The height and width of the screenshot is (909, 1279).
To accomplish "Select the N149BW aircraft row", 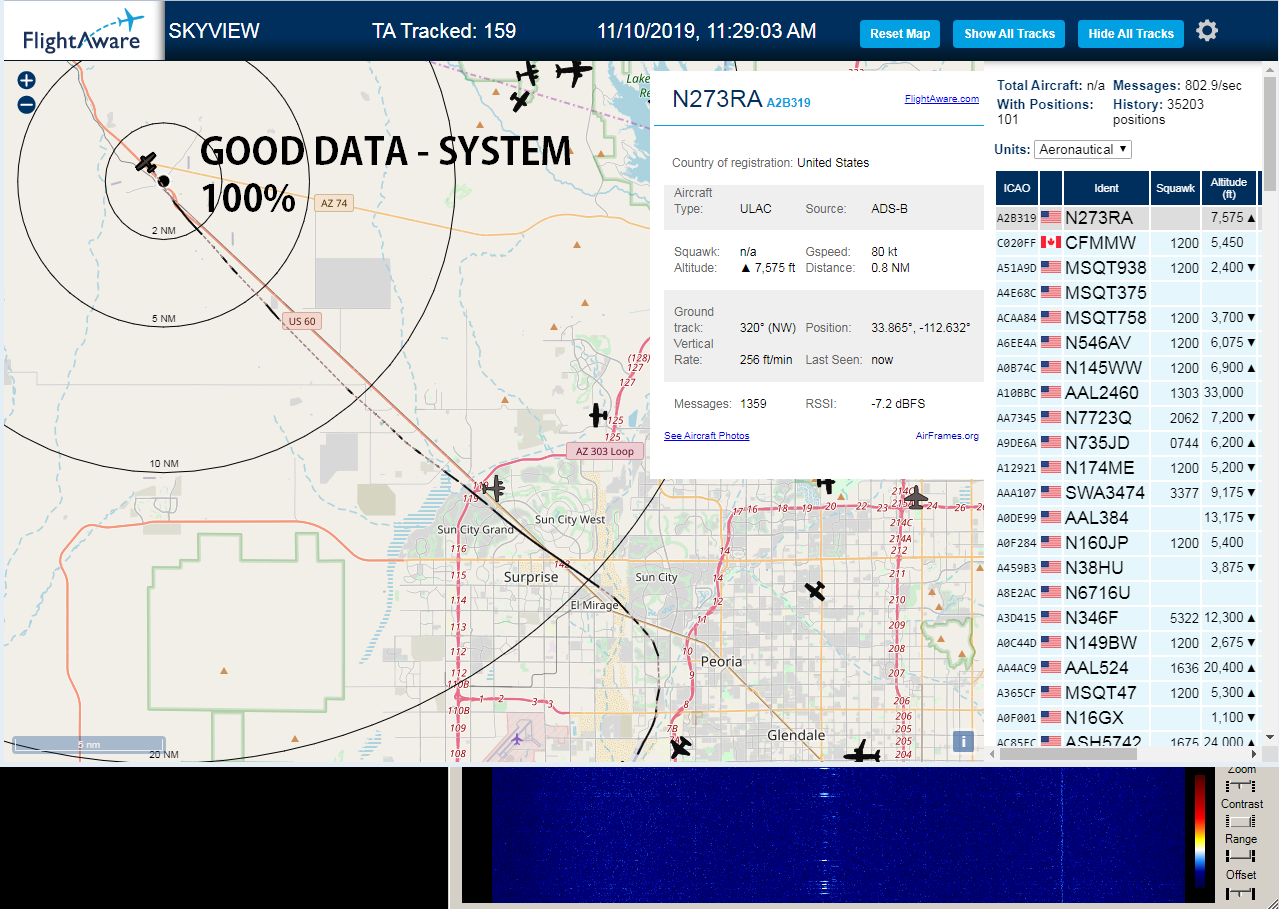I will [x=1127, y=643].
